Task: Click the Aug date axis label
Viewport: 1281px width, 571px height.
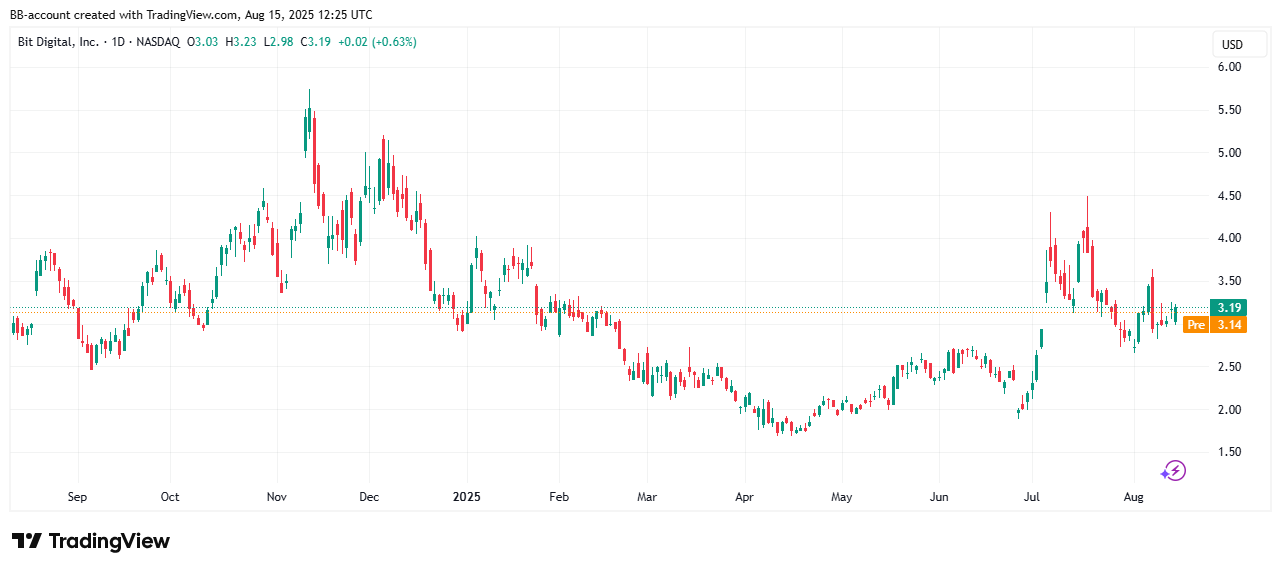Action: click(1133, 497)
